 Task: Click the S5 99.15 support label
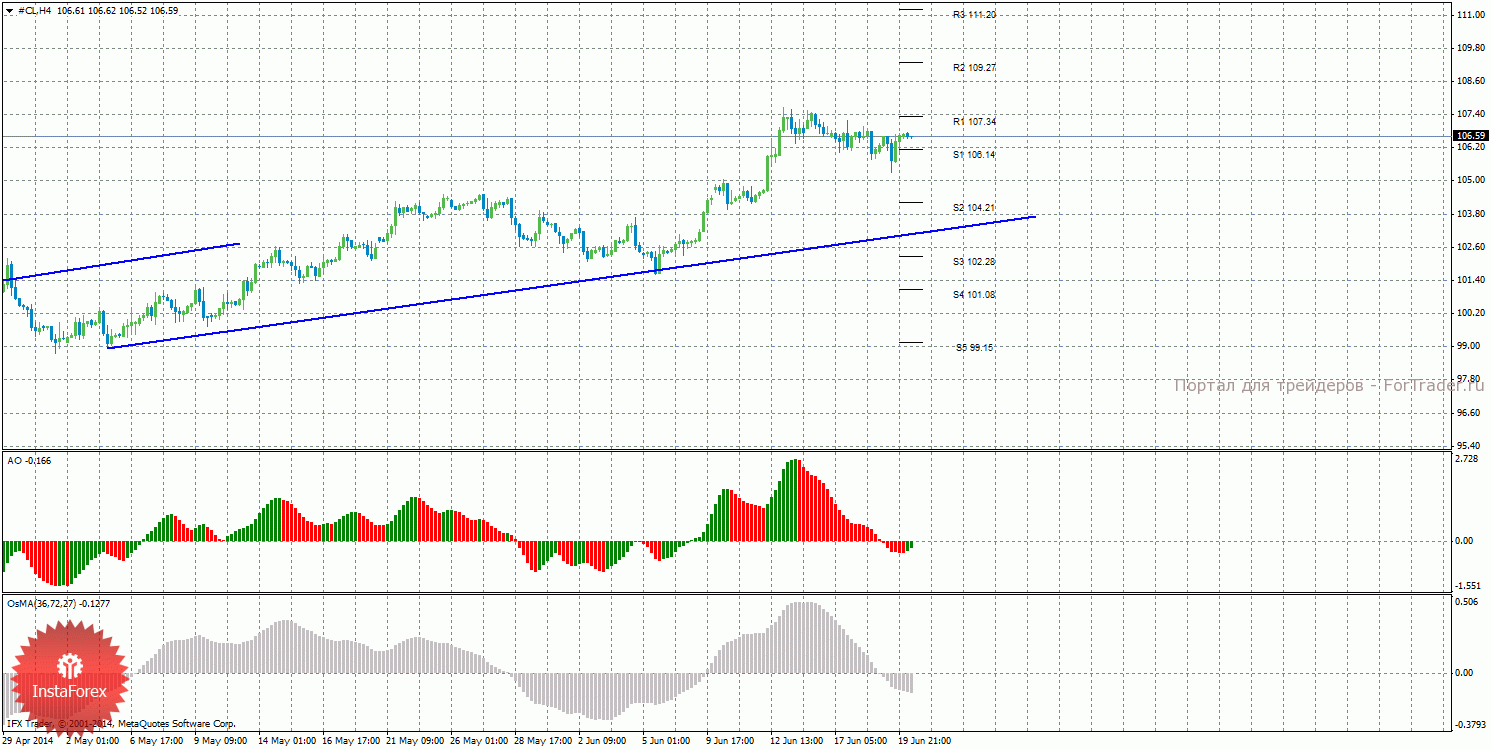pos(974,348)
